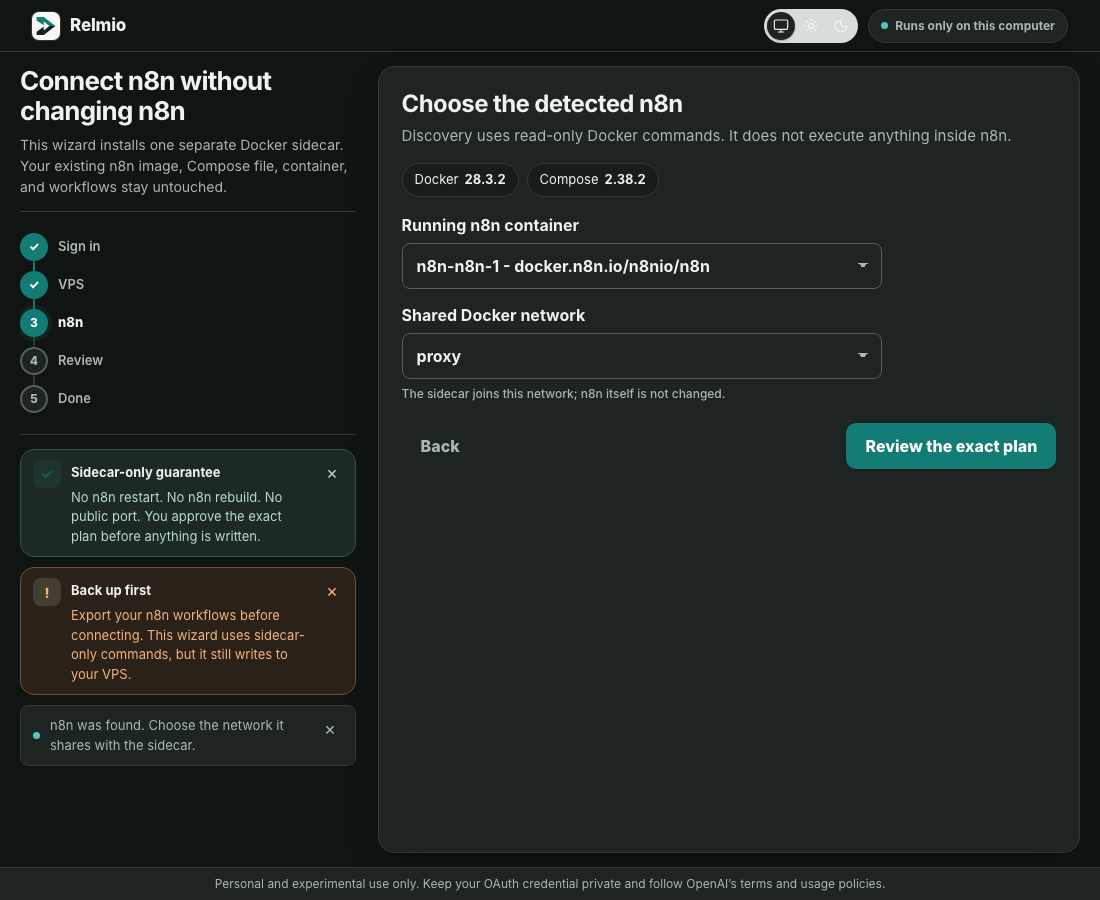Click the Sign in step label
This screenshot has width=1100, height=900.
[x=79, y=246]
